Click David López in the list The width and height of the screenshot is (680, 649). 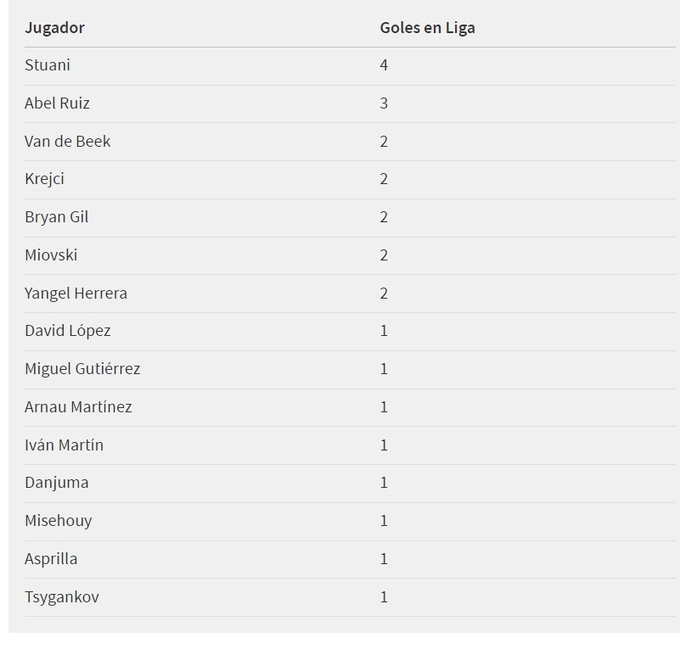(x=67, y=330)
